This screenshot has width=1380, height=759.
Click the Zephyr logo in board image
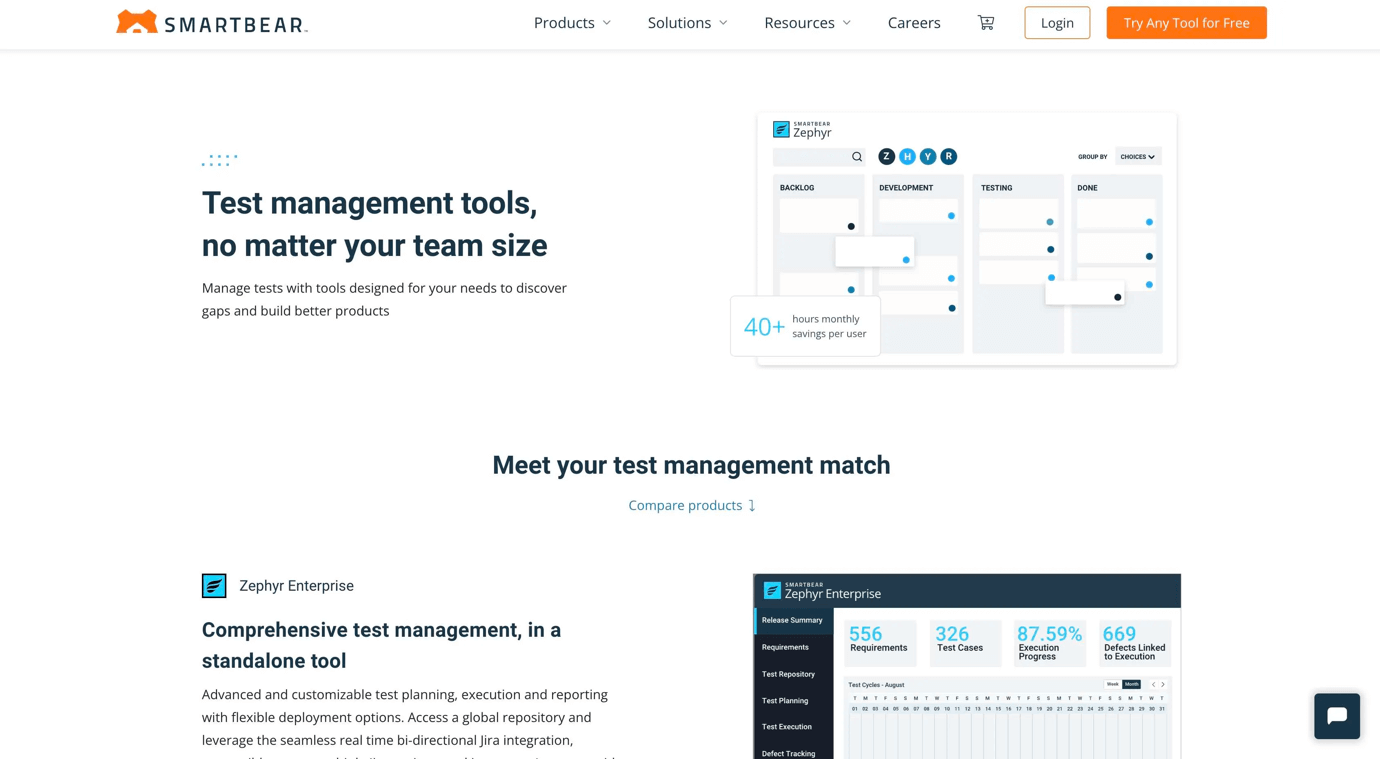[802, 130]
